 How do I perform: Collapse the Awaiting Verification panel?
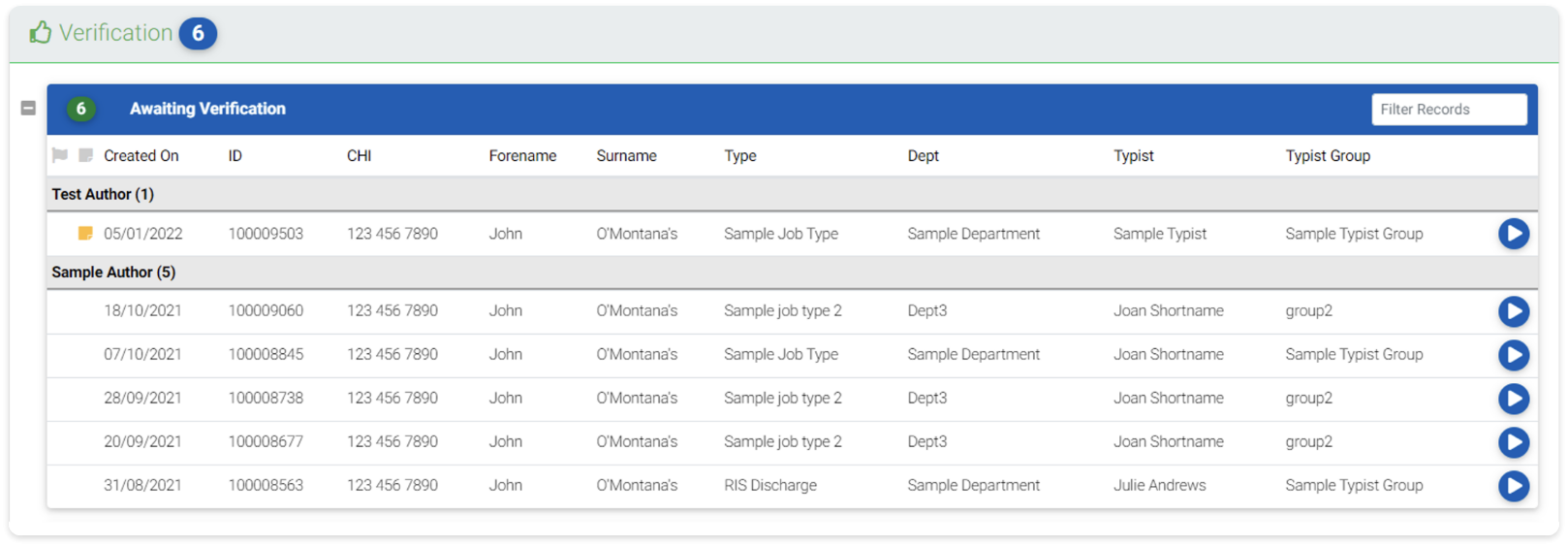point(28,109)
